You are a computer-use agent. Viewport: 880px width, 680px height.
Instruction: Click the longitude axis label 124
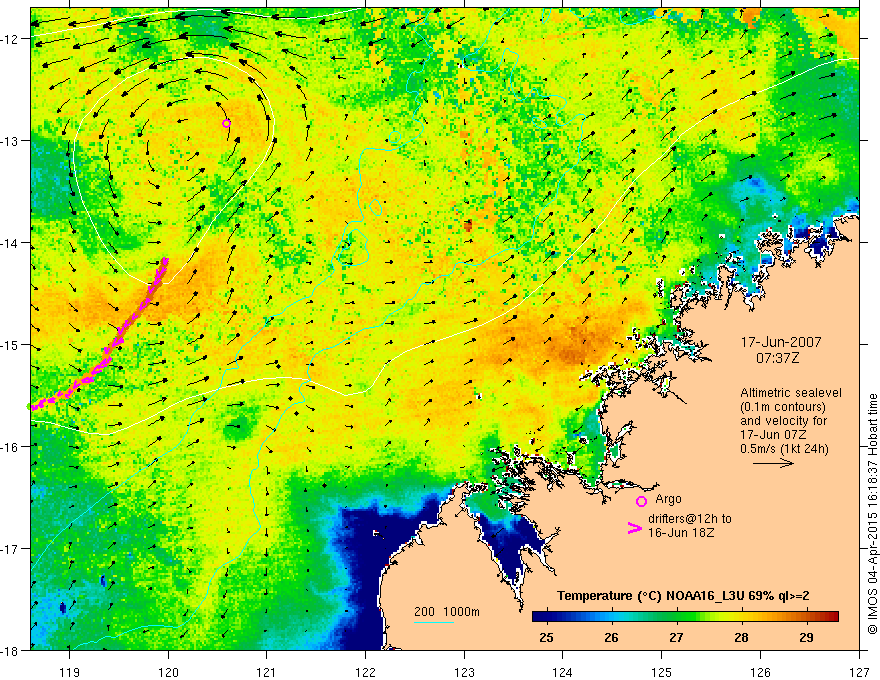[563, 672]
